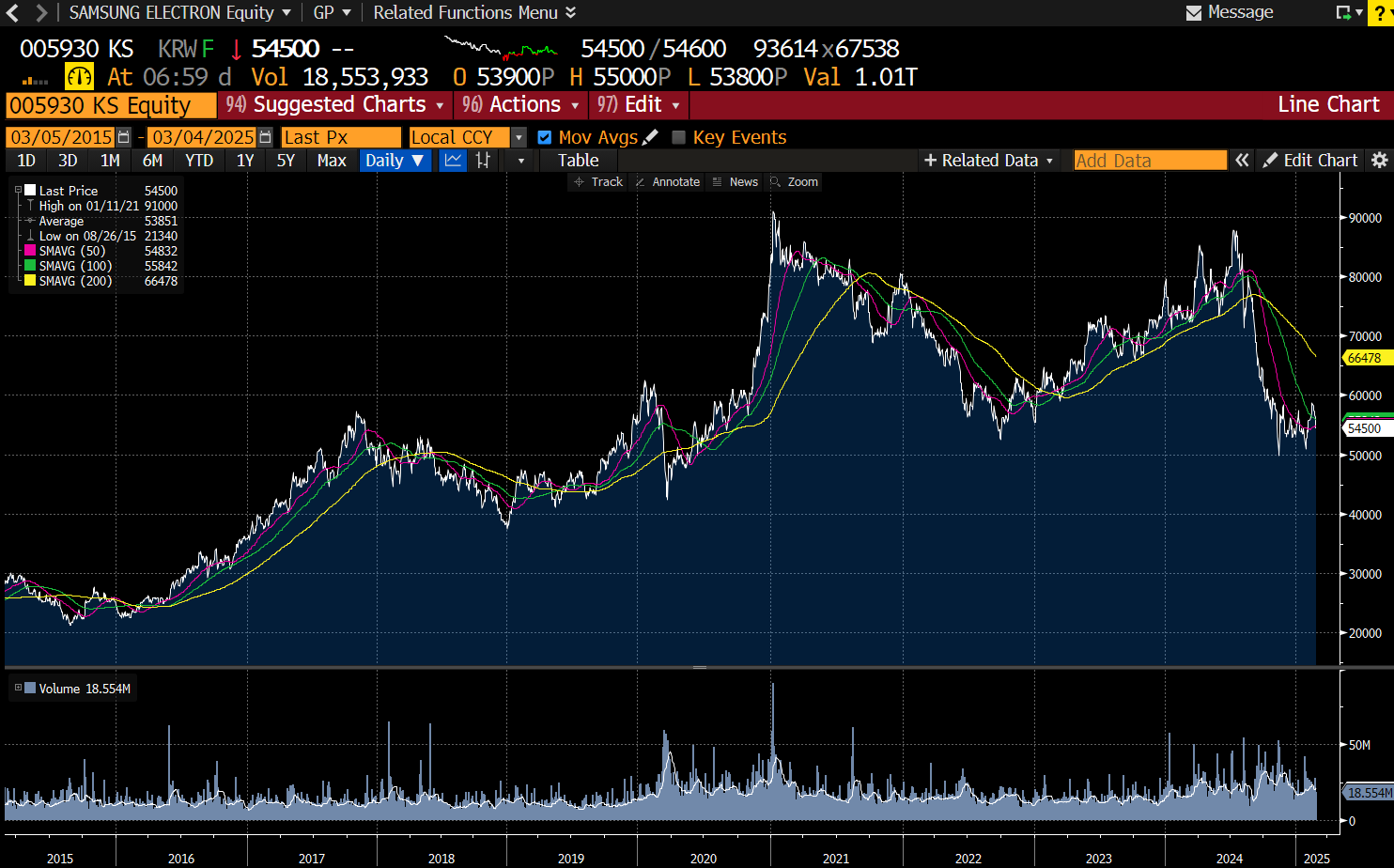The height and width of the screenshot is (868, 1394).
Task: Click the Edit Chart button
Action: (x=1310, y=161)
